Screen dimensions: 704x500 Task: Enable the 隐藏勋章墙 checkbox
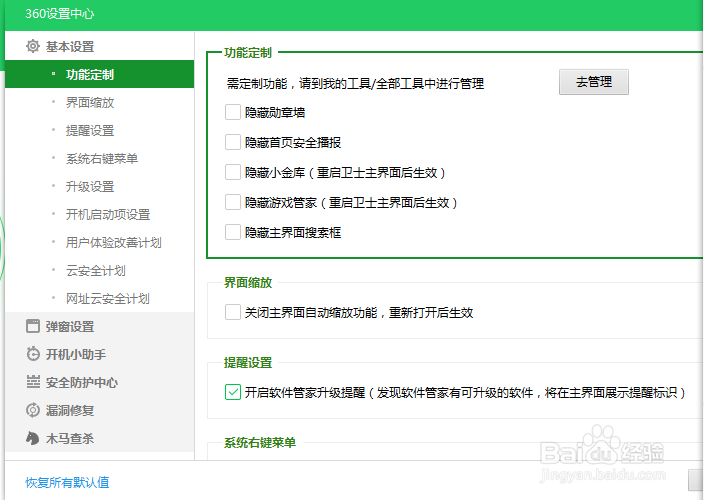(x=233, y=112)
